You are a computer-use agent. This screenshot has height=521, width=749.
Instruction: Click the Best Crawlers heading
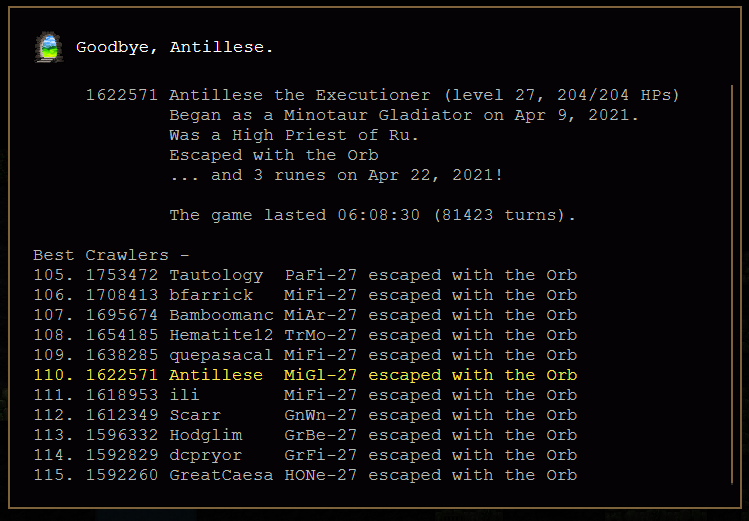(111, 255)
